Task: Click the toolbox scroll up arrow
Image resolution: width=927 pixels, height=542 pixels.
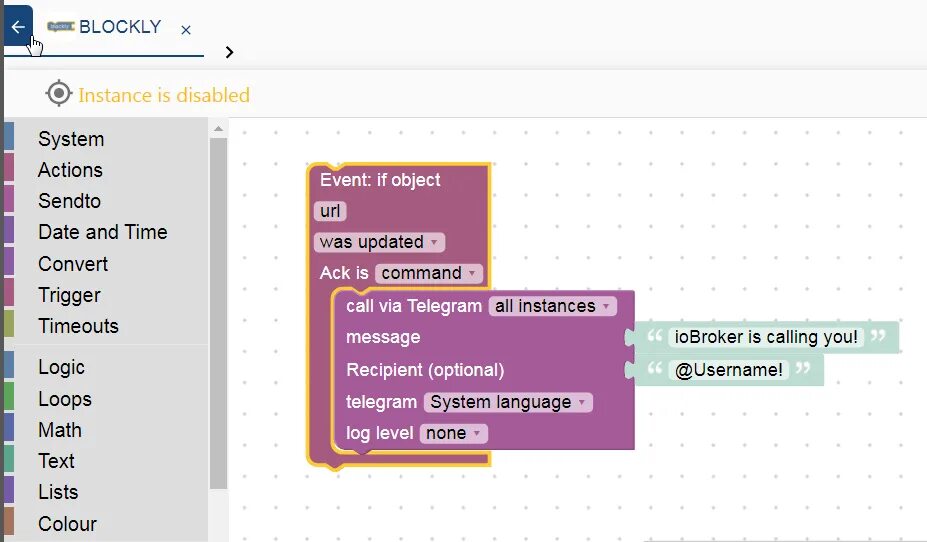Action: [x=218, y=128]
